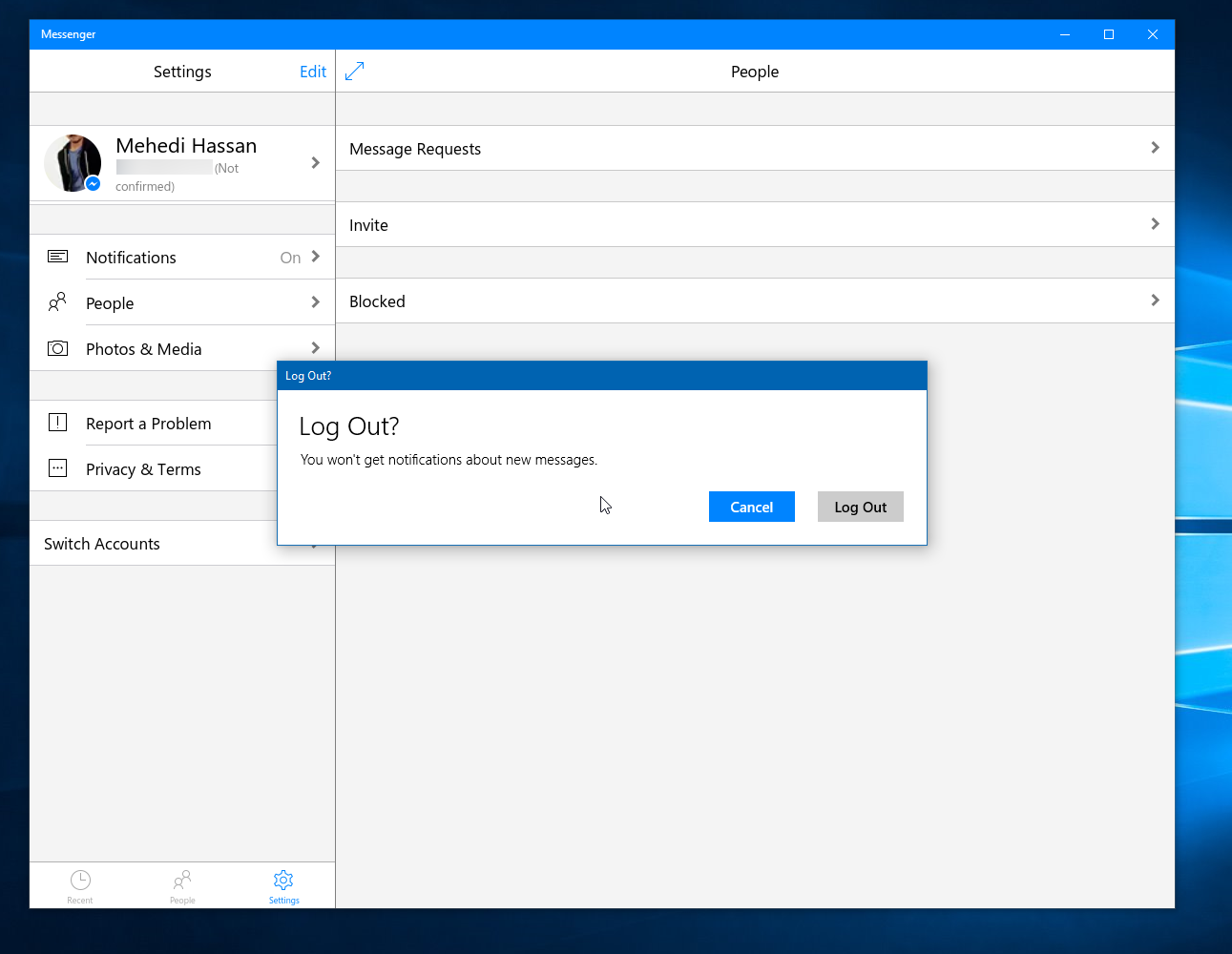The width and height of the screenshot is (1232, 954).
Task: Select Photos & Media setting
Action: 182,348
